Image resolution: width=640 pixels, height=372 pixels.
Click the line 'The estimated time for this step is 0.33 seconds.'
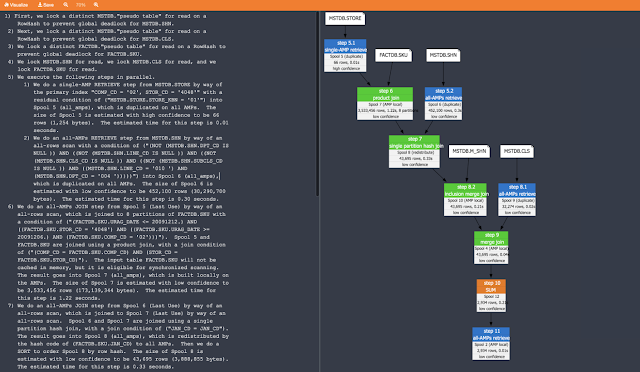96,367
